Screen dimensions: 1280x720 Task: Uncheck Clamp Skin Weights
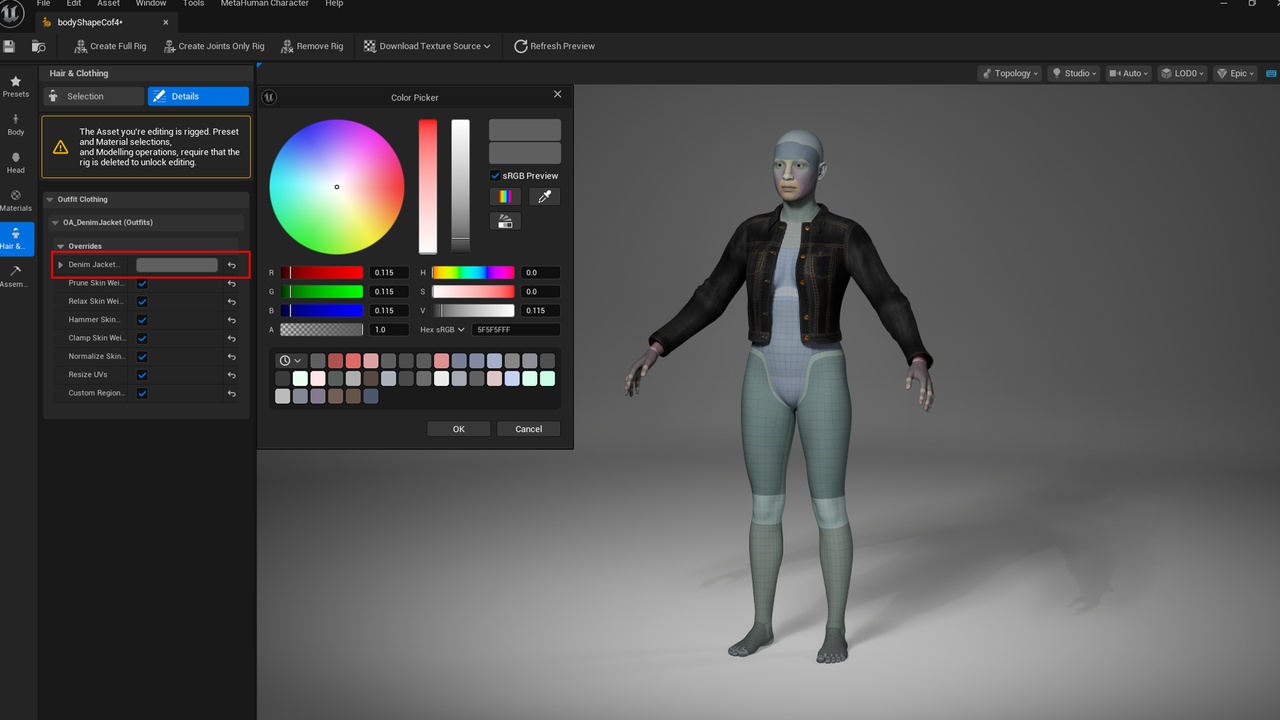click(142, 338)
